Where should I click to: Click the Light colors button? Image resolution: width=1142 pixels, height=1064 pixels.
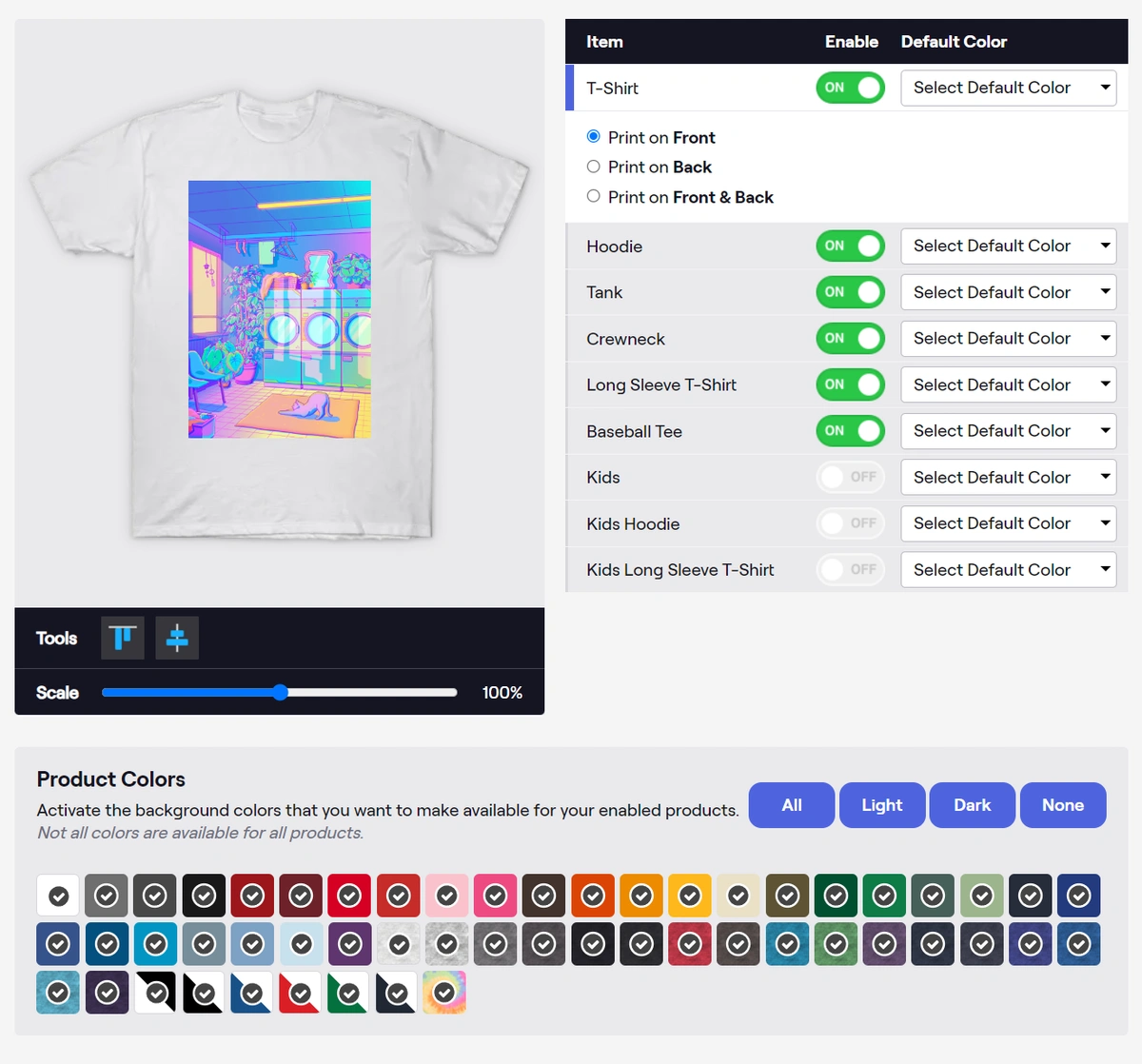tap(882, 805)
